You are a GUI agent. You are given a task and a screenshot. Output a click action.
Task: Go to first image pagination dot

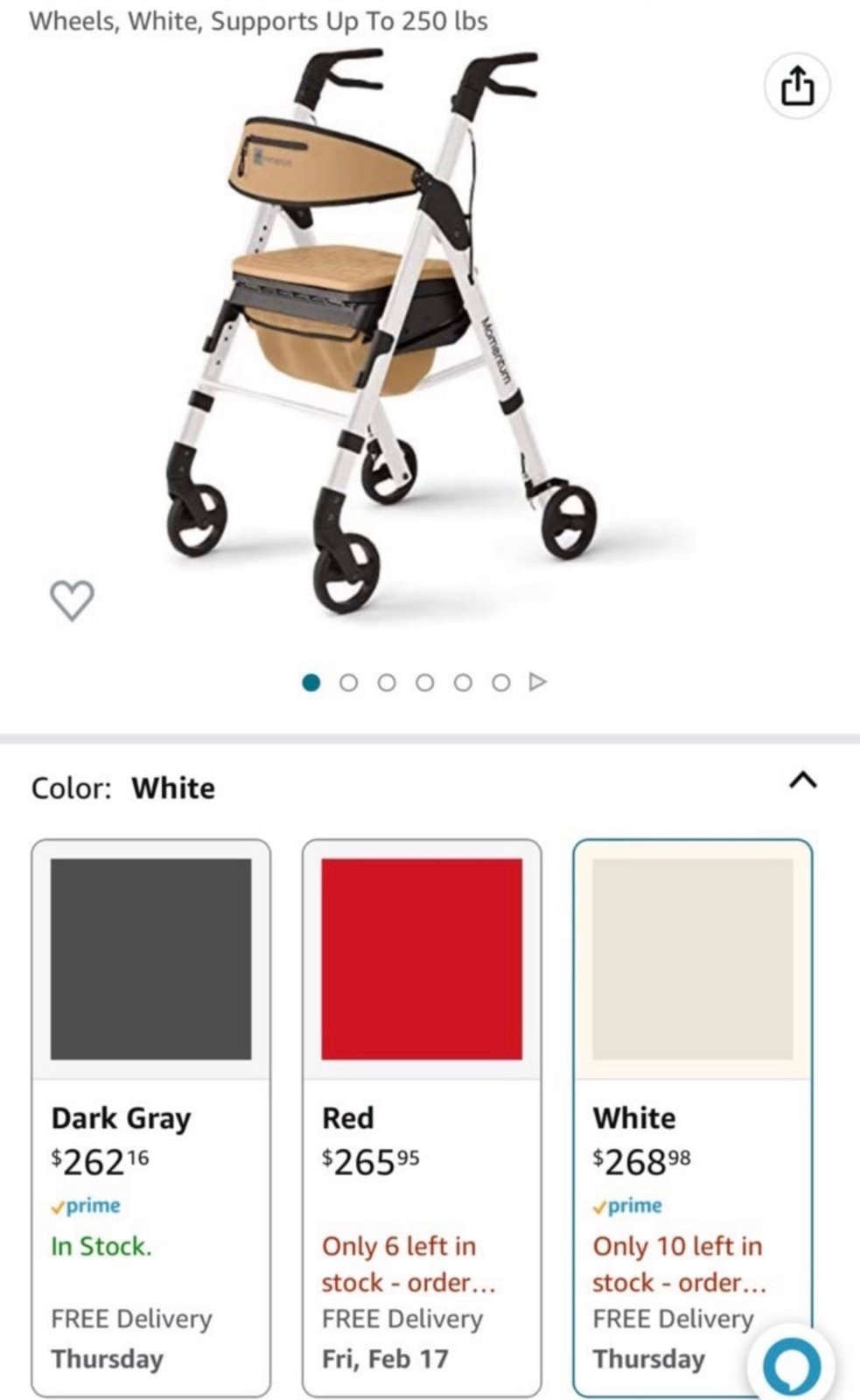(311, 682)
